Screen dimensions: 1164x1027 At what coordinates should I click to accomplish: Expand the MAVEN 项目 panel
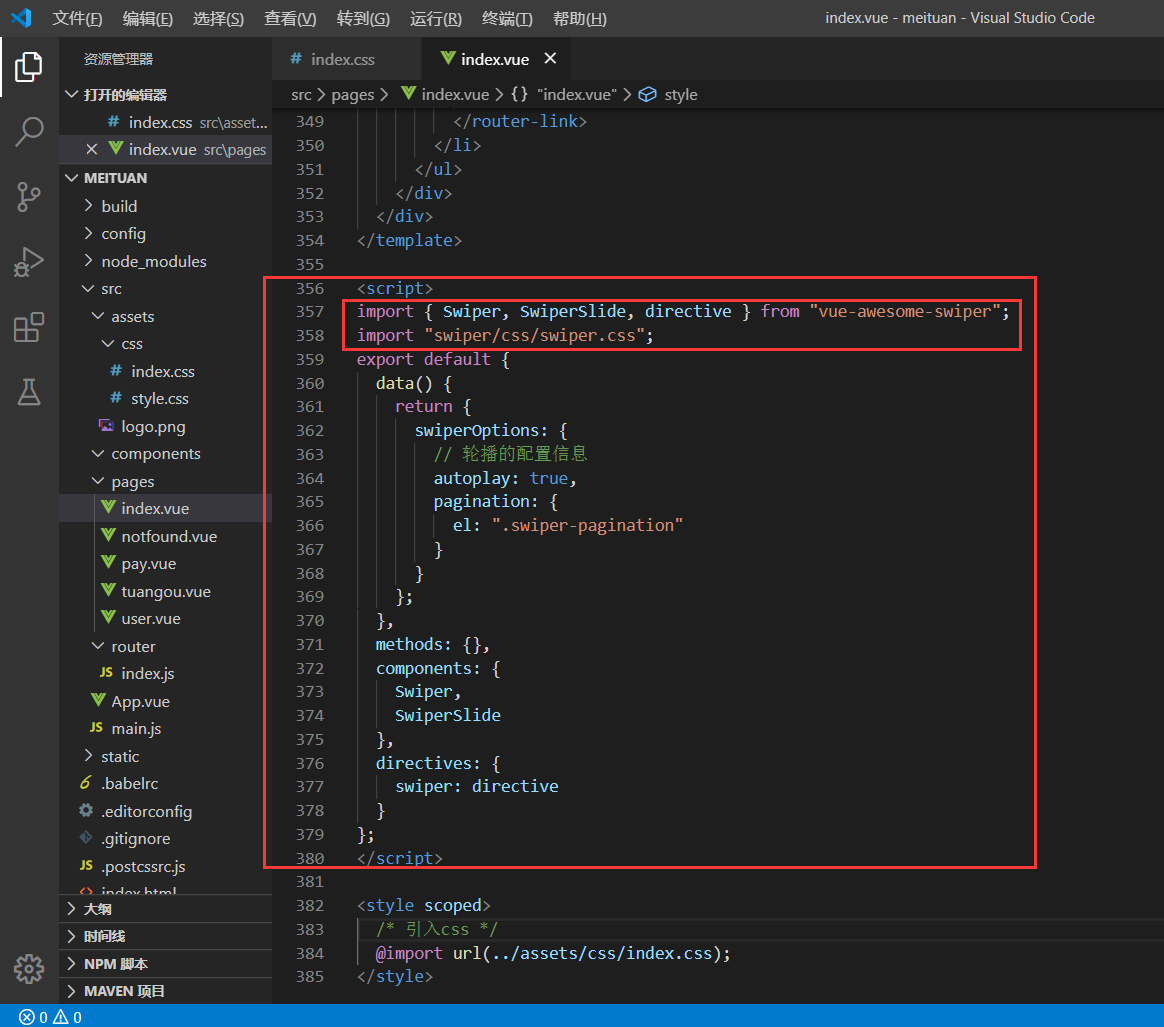(x=165, y=991)
